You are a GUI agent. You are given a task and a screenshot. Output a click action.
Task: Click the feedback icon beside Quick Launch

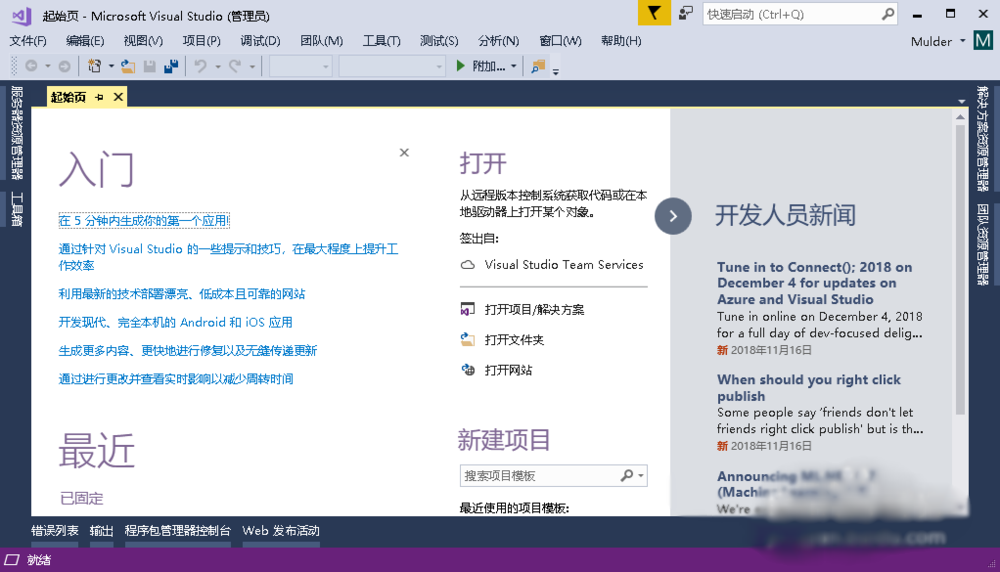[685, 13]
